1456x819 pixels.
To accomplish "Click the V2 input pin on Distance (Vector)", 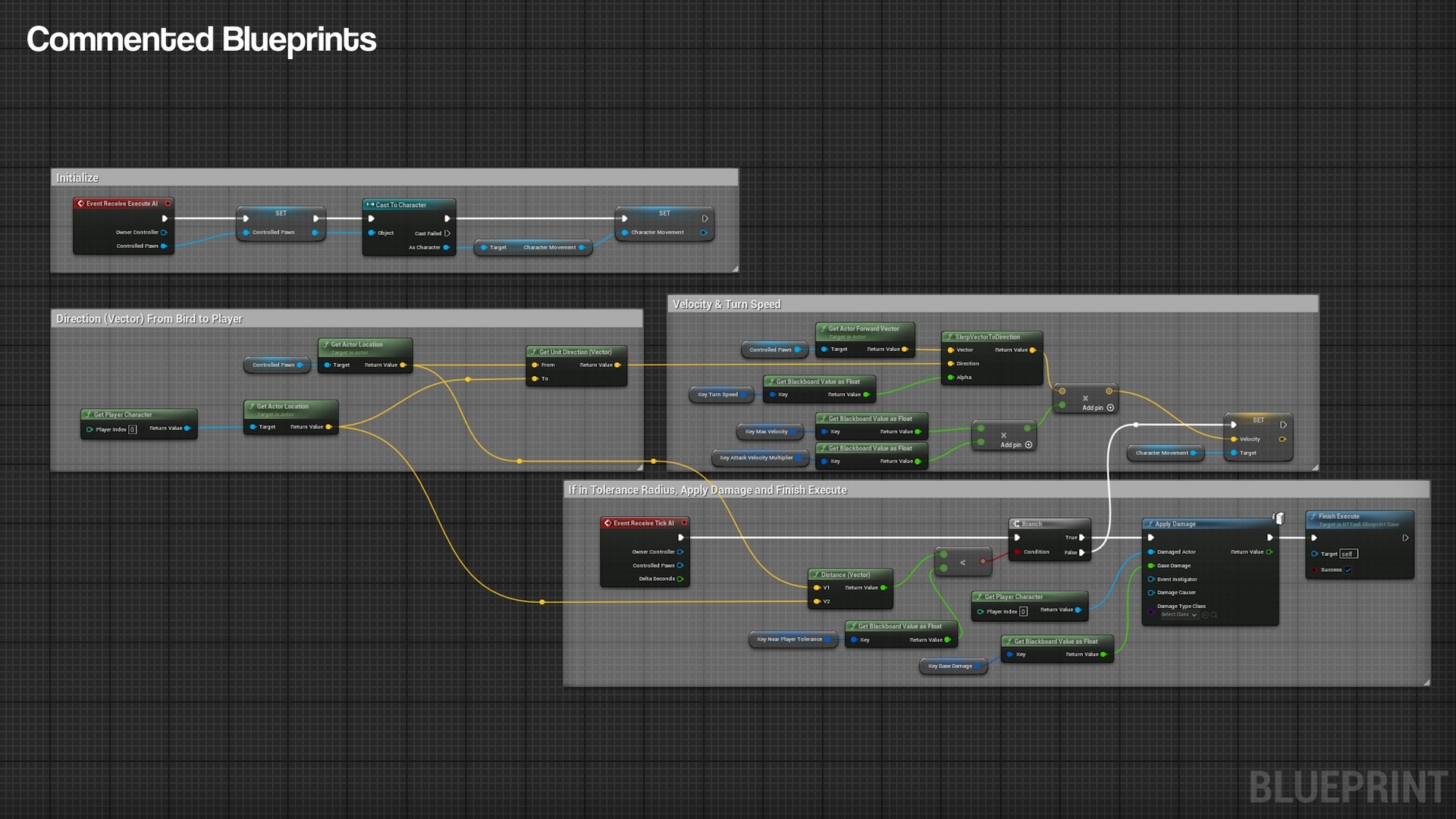I will pos(817,601).
